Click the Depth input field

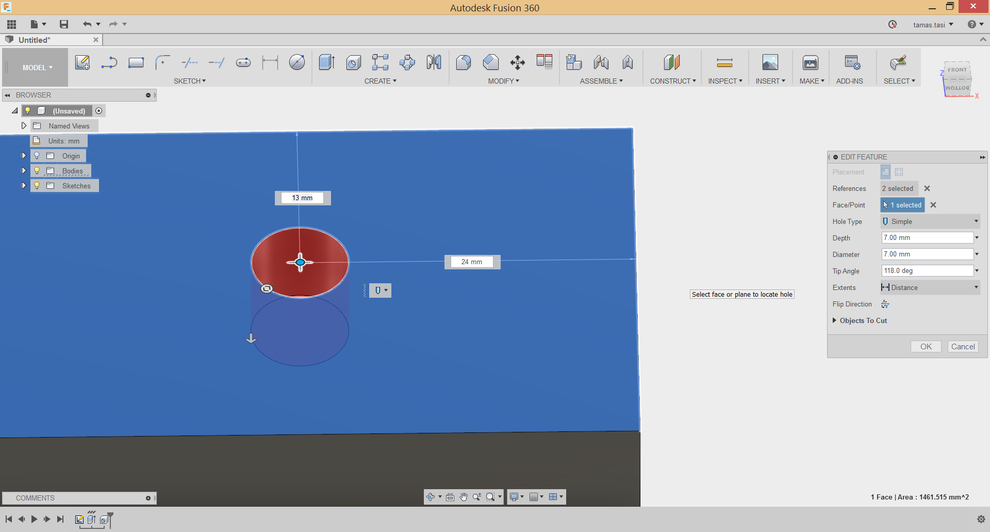tap(927, 238)
